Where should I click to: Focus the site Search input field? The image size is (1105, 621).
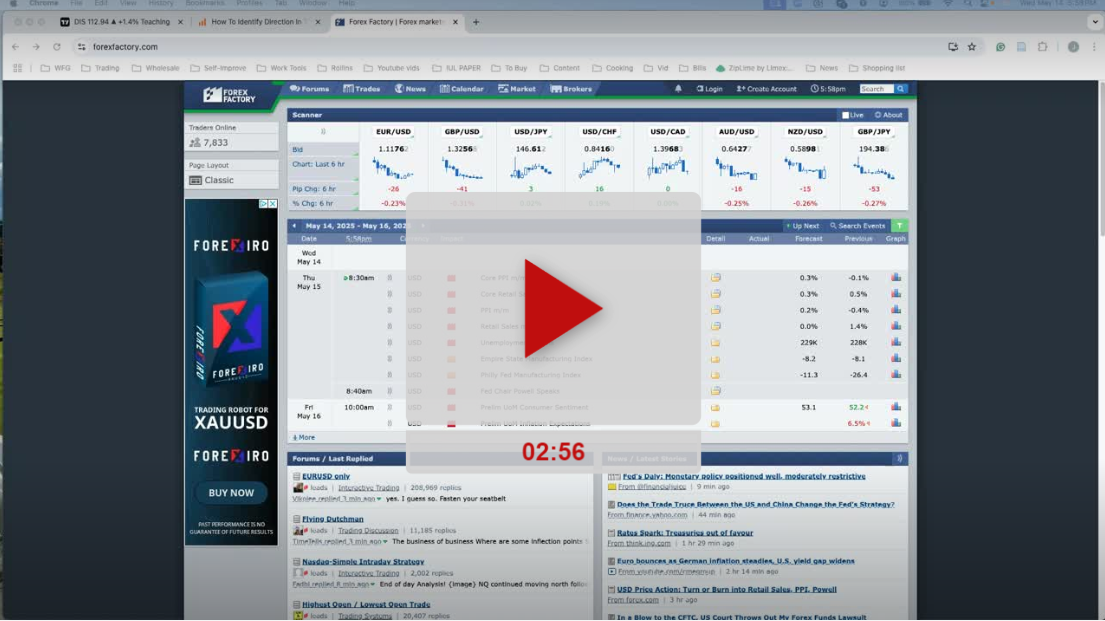coord(877,89)
